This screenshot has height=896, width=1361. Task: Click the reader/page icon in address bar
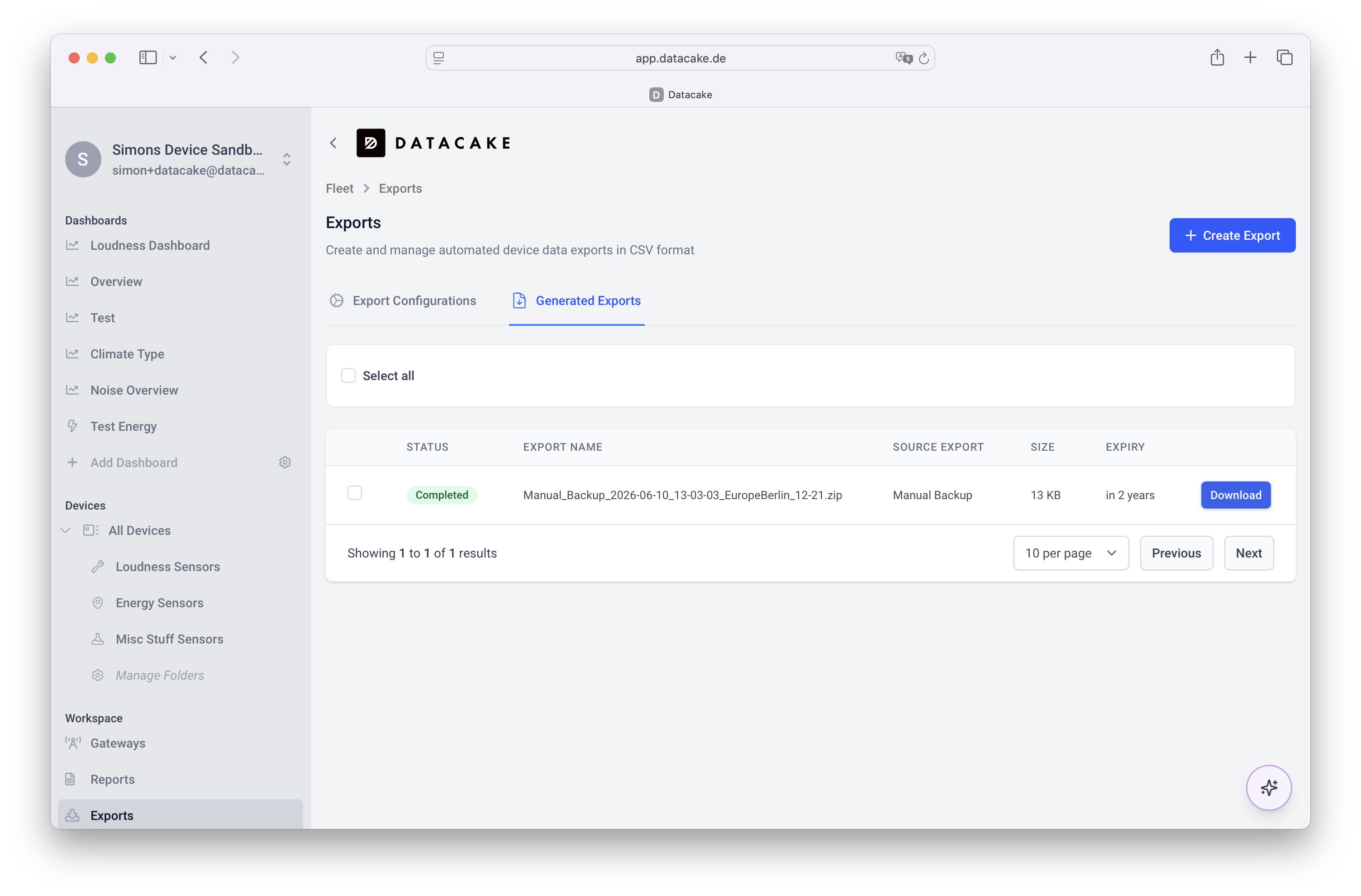click(x=438, y=58)
